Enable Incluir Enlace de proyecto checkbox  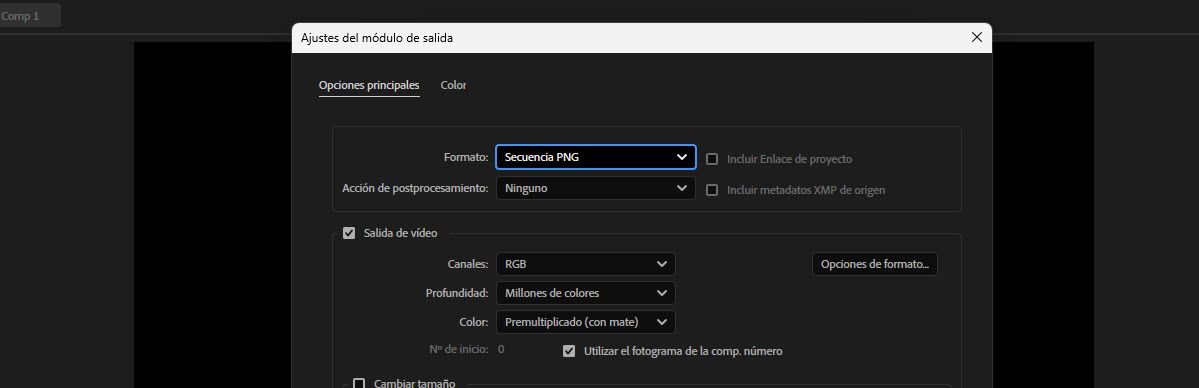[x=712, y=159]
